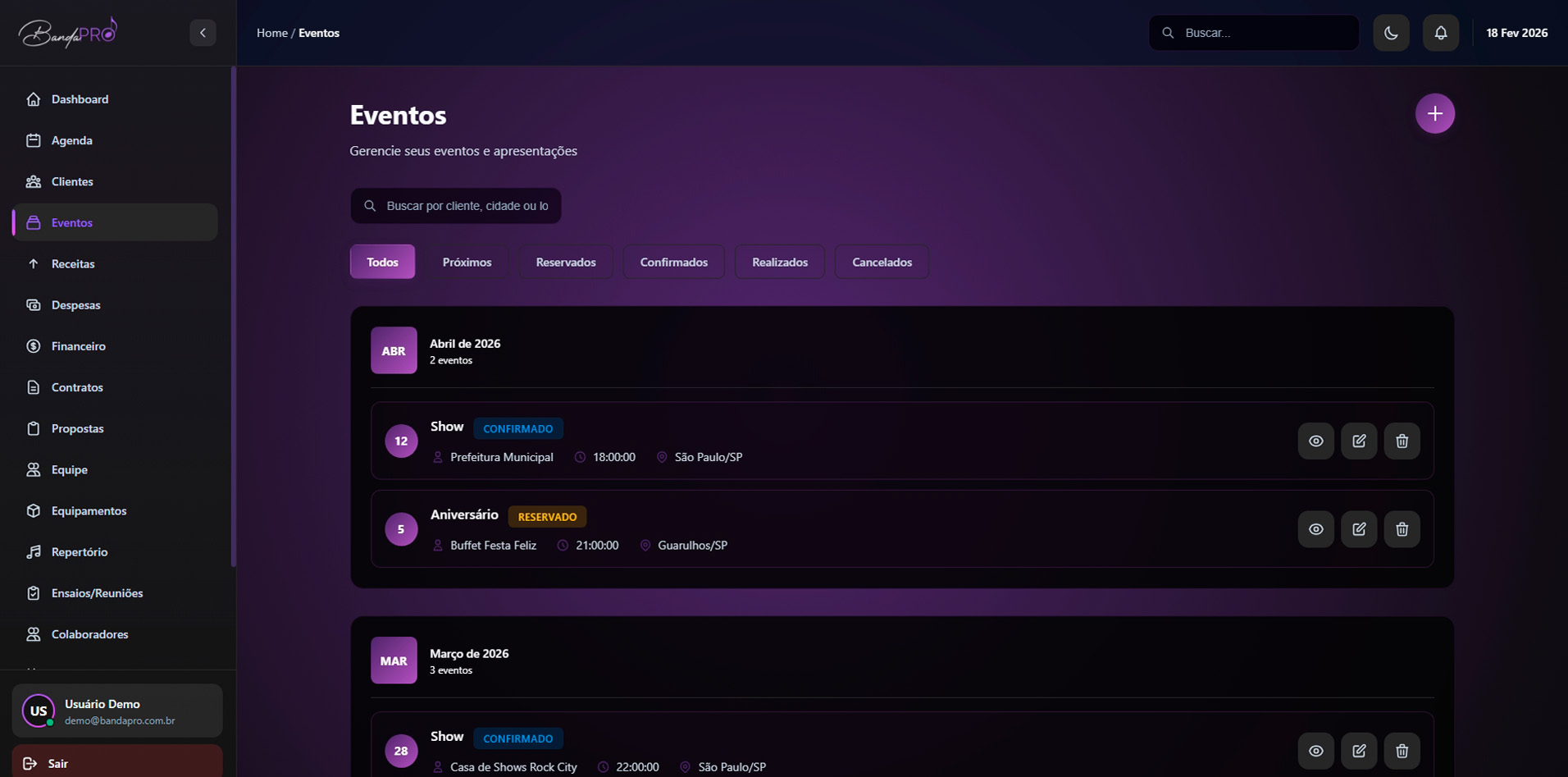Open Repertório from the sidebar
The image size is (1568, 777).
(x=79, y=552)
